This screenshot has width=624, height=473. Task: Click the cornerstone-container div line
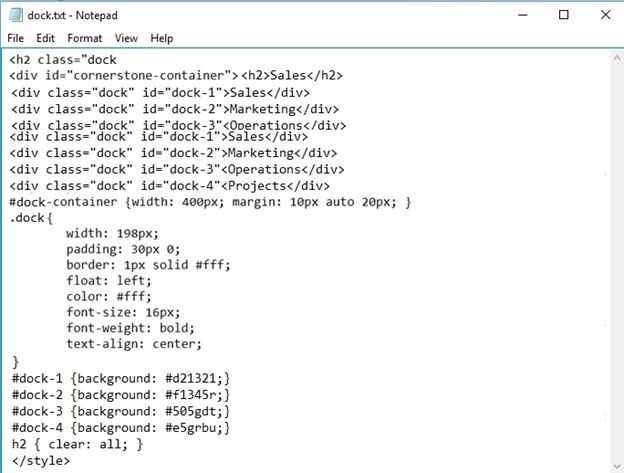pyautogui.click(x=176, y=76)
